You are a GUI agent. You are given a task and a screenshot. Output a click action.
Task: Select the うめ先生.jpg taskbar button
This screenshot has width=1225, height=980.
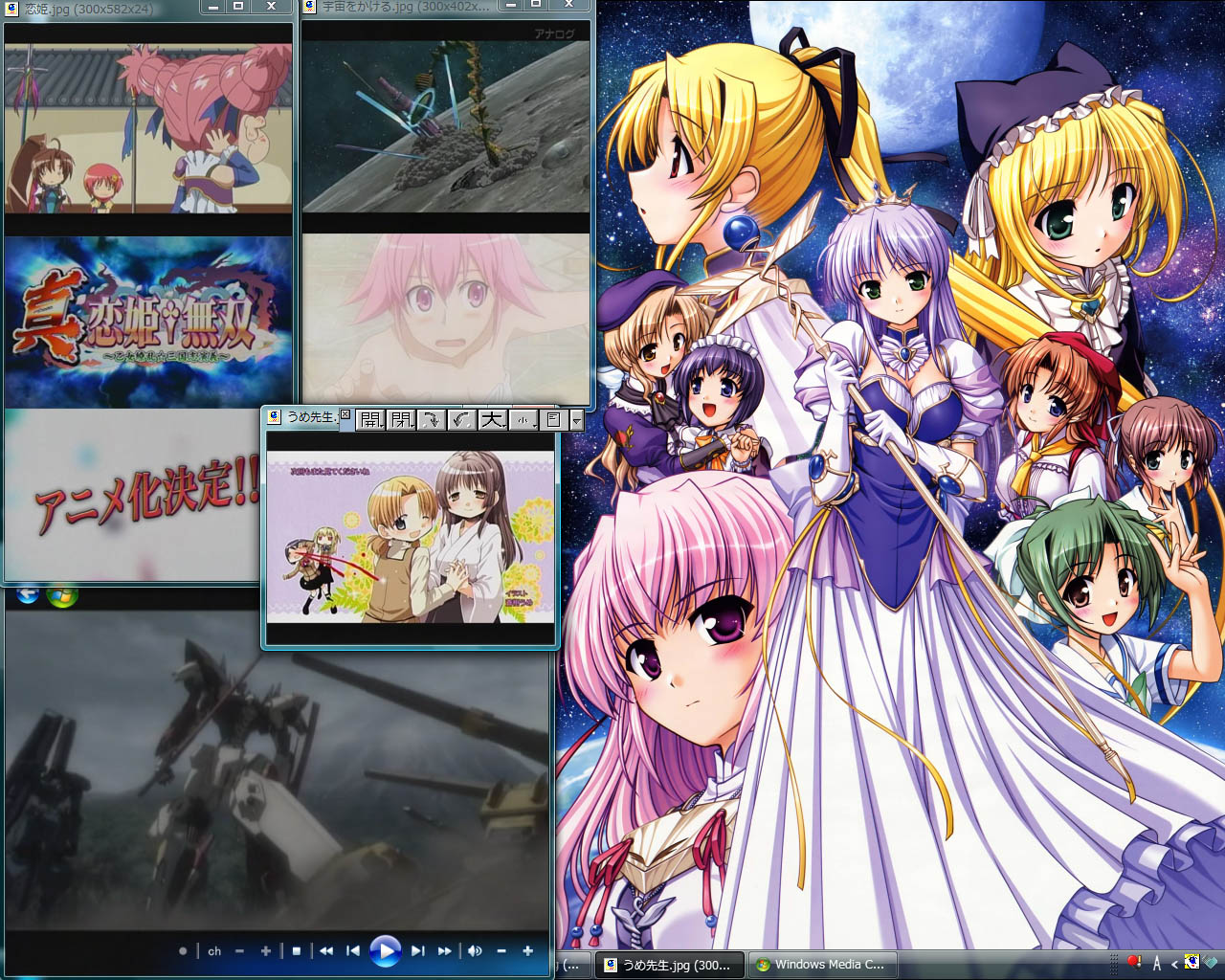coord(671,965)
